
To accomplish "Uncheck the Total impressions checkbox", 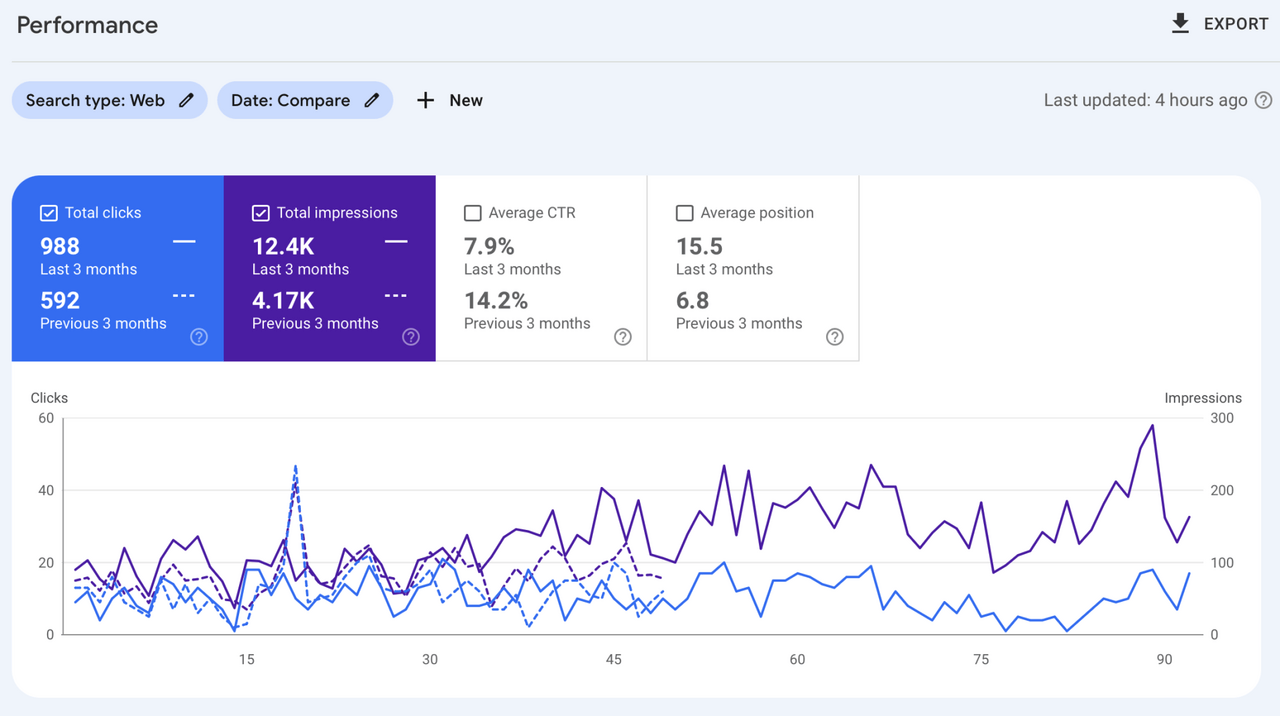I will [x=261, y=213].
